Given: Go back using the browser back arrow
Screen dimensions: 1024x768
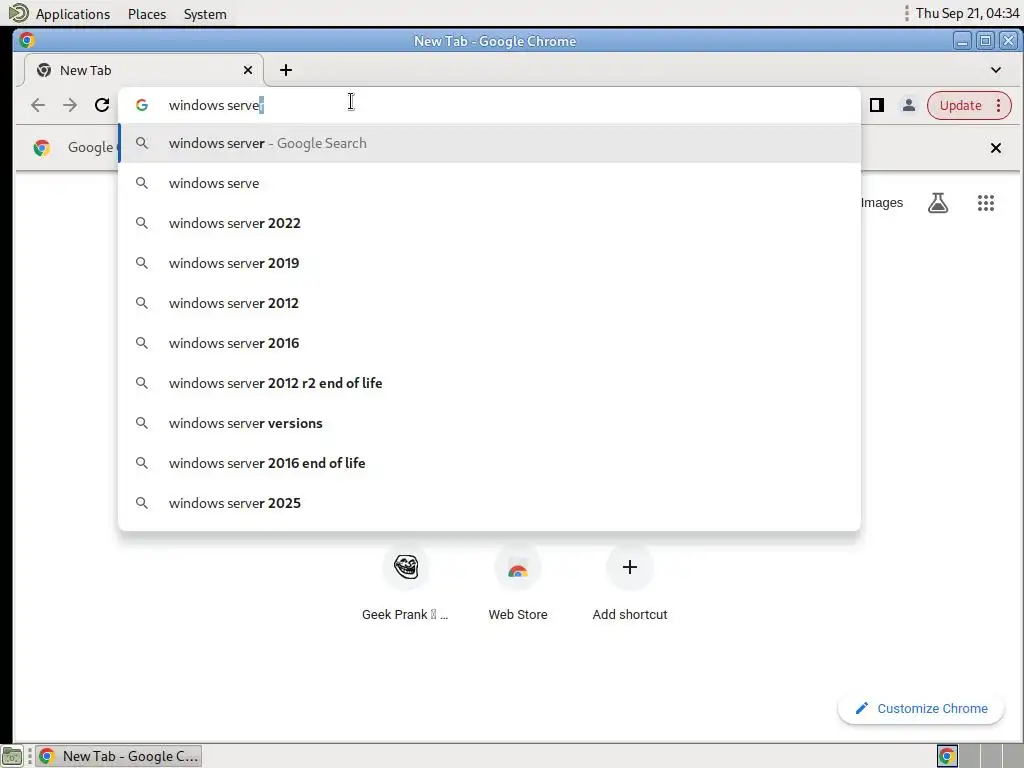Looking at the screenshot, I should (x=38, y=105).
